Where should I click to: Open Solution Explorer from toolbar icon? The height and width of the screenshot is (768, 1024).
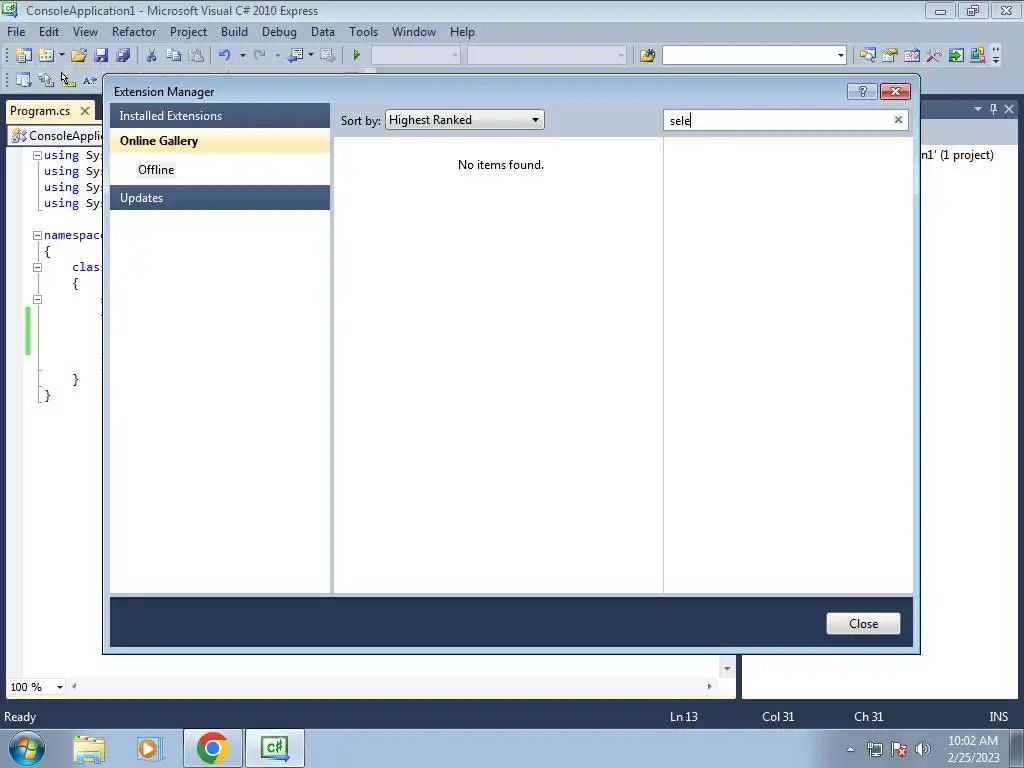(x=867, y=56)
